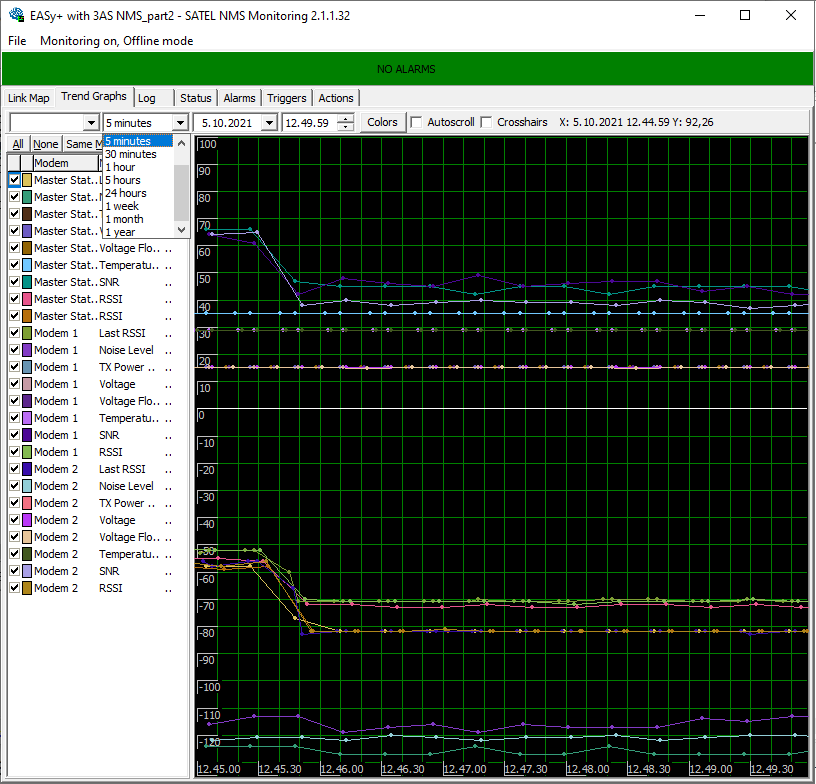Open the Colors button
816x784 pixels.
[x=382, y=122]
